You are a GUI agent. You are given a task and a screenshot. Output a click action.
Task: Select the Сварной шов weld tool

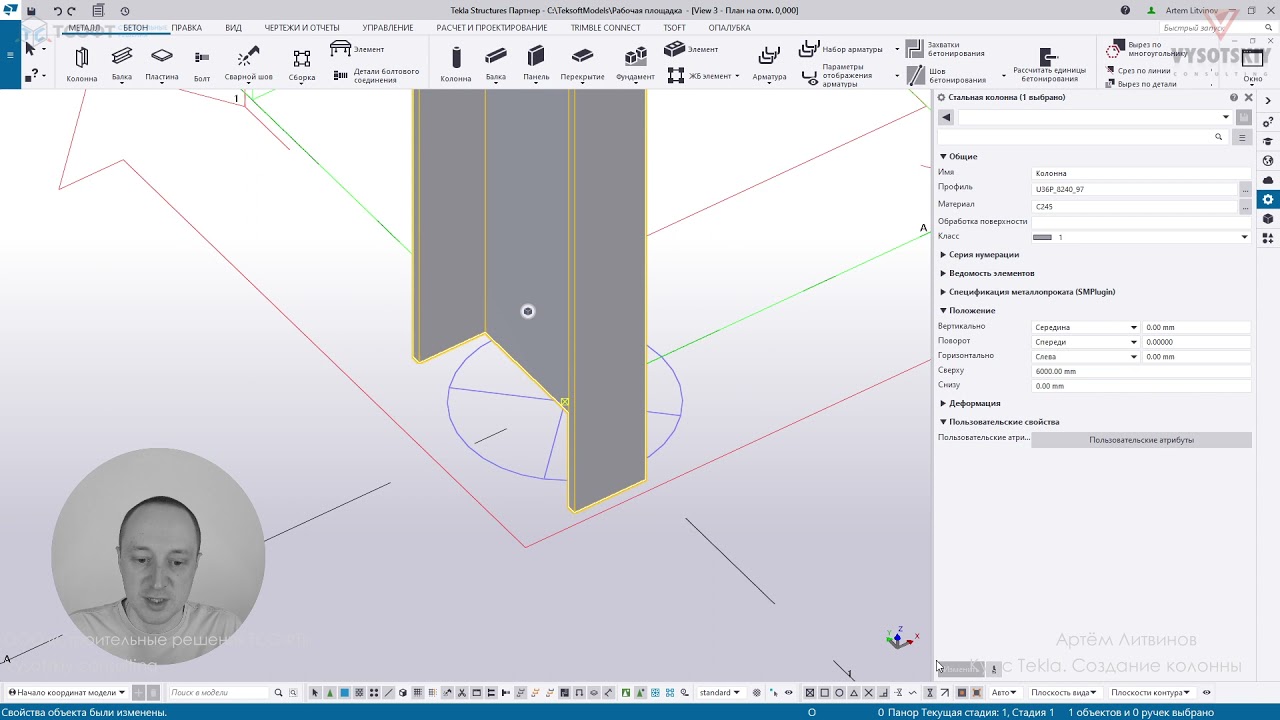click(x=248, y=64)
